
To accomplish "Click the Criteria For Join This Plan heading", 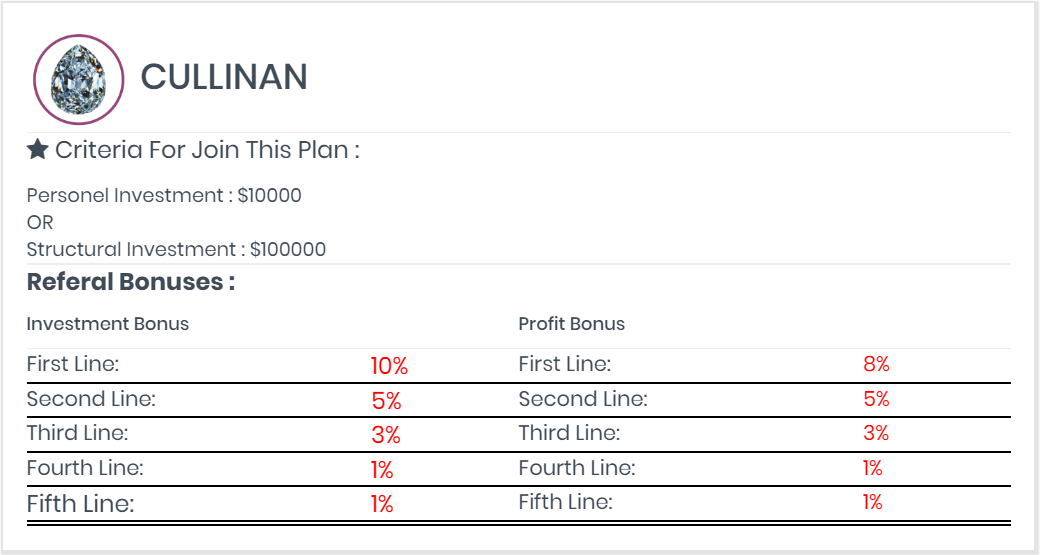I will point(207,151).
